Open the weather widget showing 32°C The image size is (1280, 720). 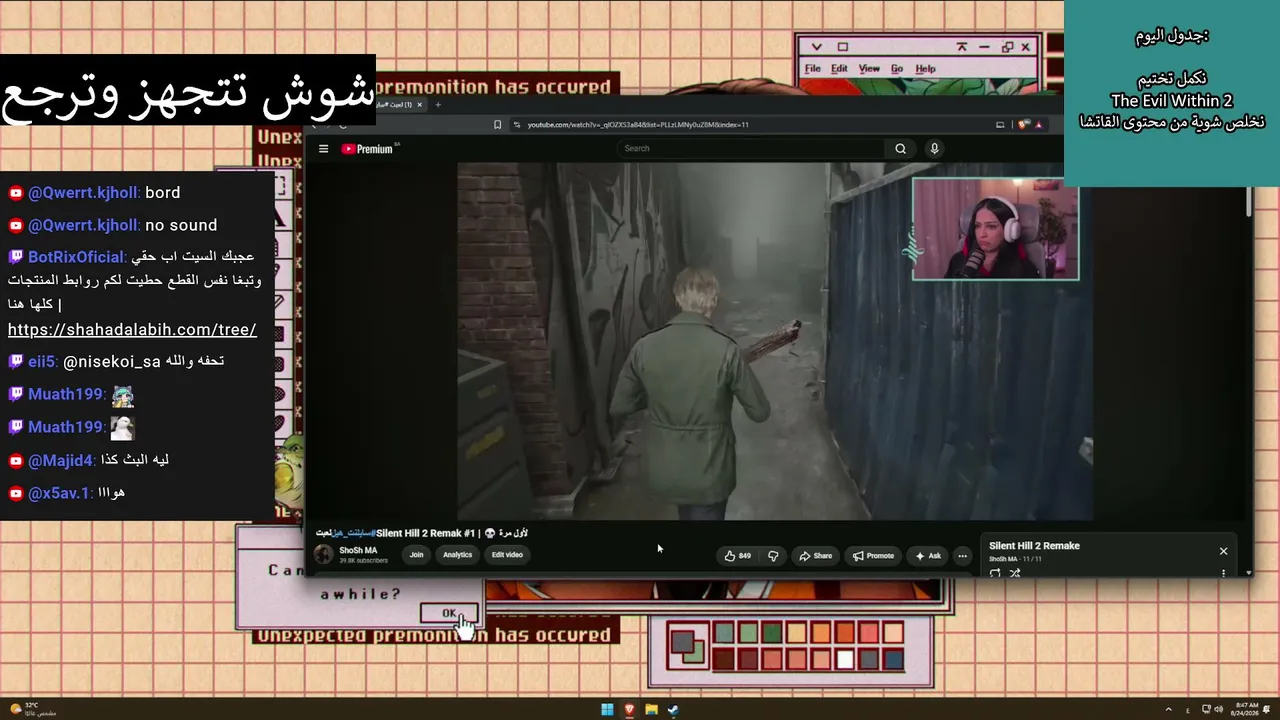(33, 709)
